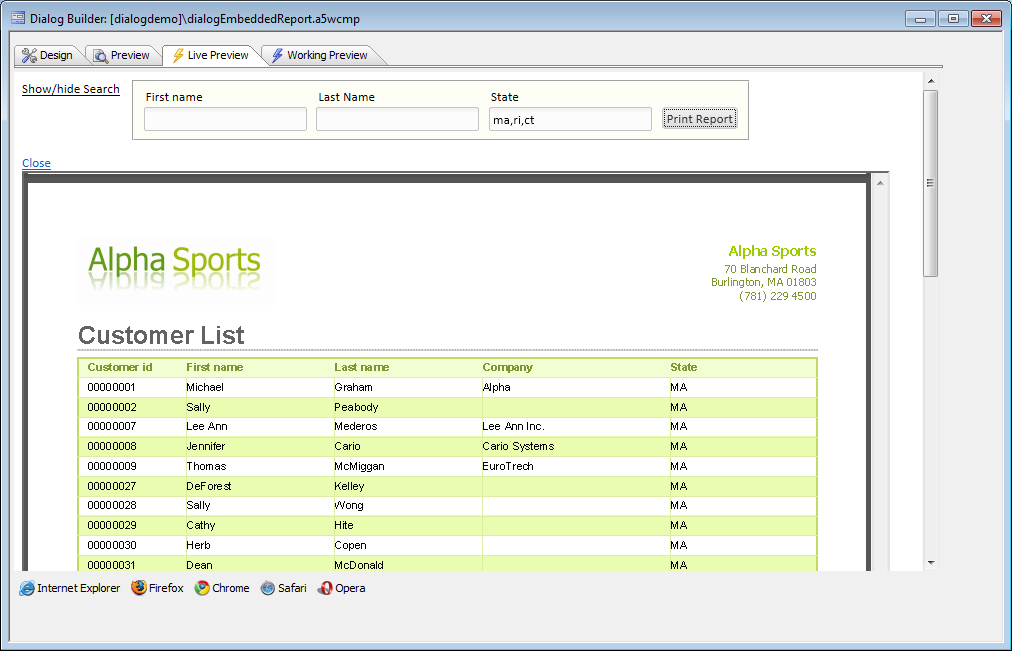Click the company cell Alpha
Viewport: 1012px width, 651px height.
pyautogui.click(x=496, y=387)
